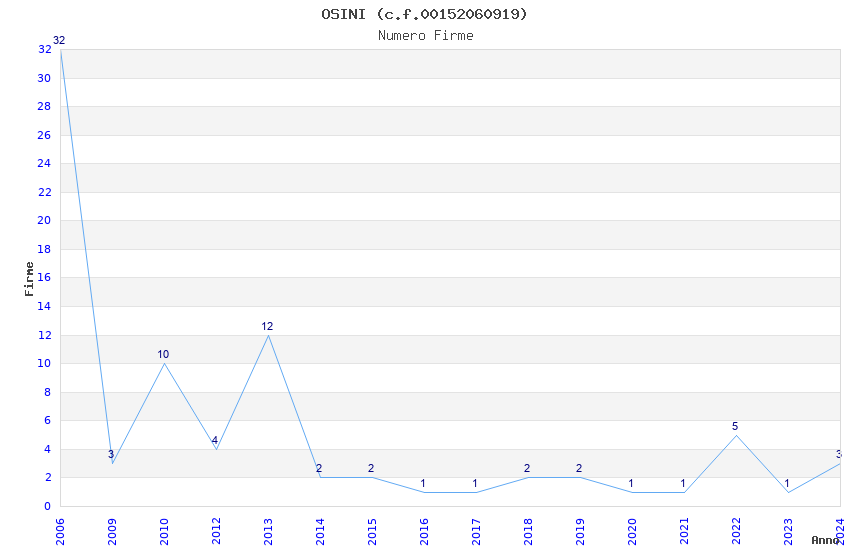
Task: Click data value 32 above the 2006 point
Action: (x=59, y=40)
